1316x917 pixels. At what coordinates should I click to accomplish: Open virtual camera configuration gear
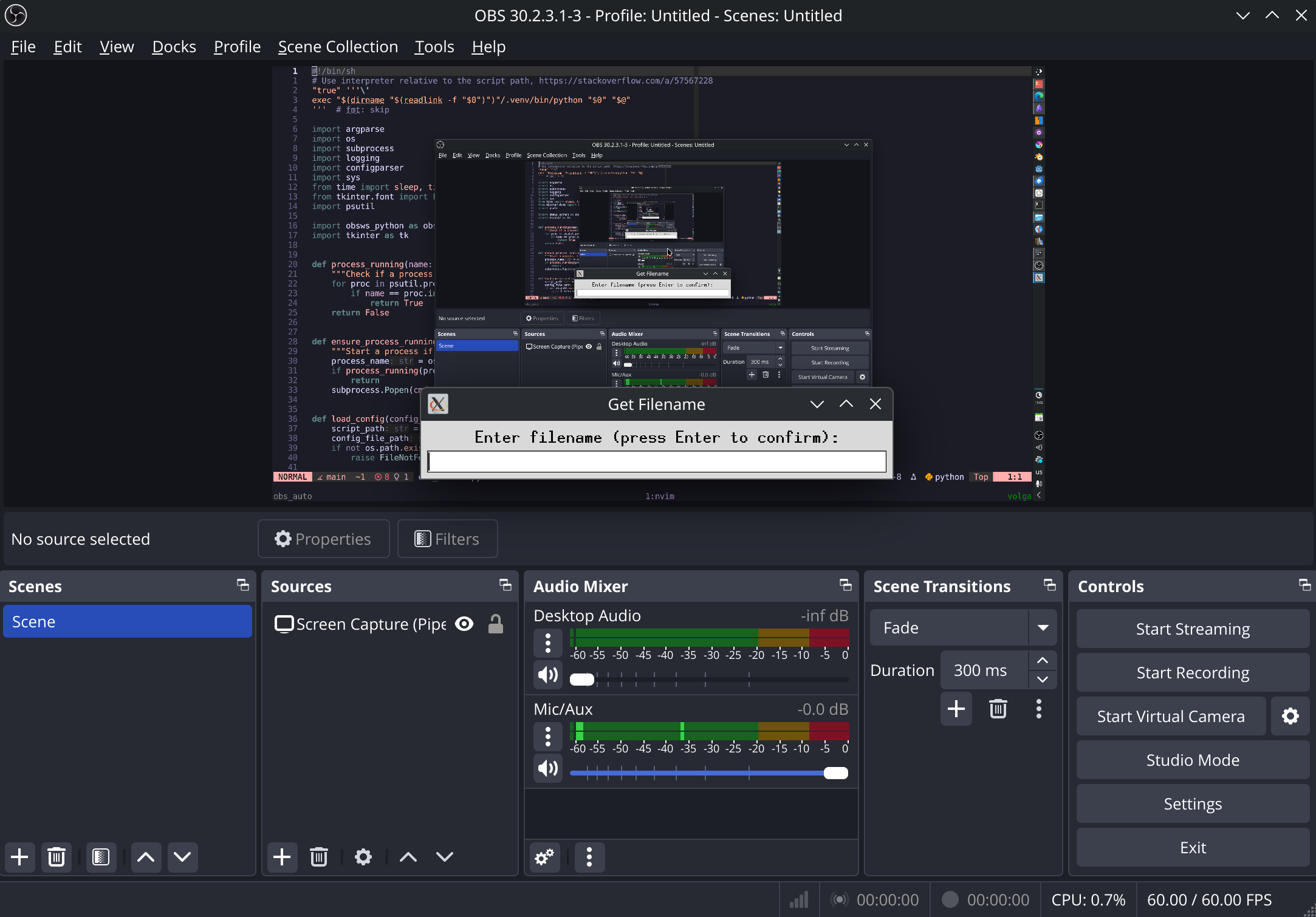(1290, 716)
